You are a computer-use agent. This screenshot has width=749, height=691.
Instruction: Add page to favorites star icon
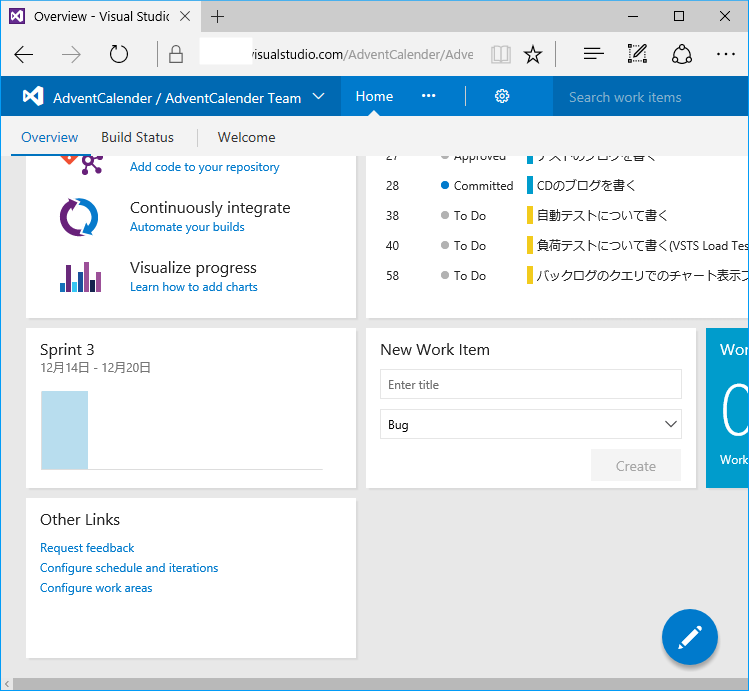[x=533, y=54]
